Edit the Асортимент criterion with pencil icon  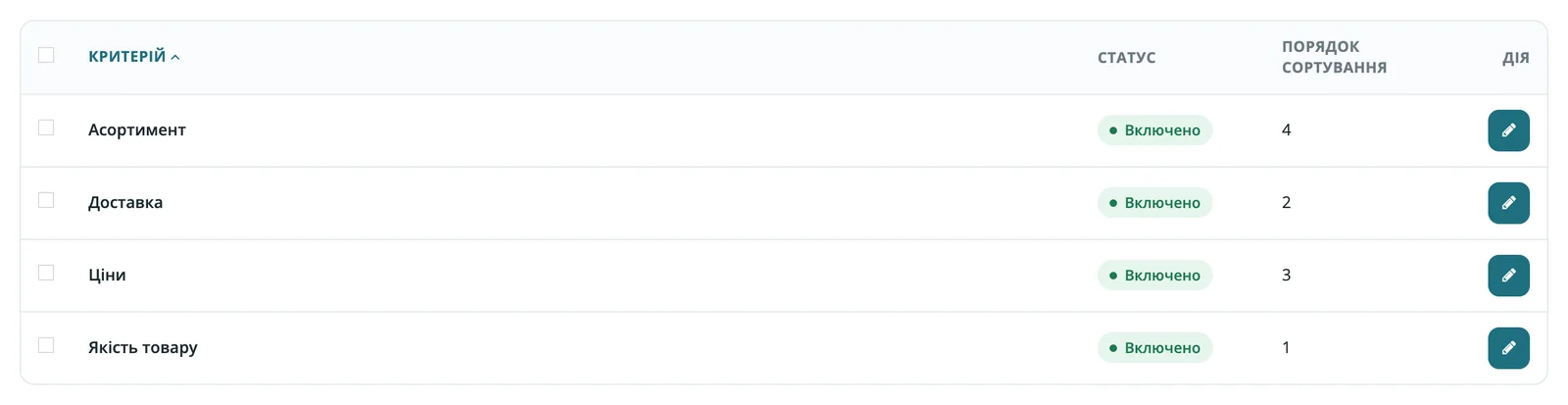tap(1508, 130)
